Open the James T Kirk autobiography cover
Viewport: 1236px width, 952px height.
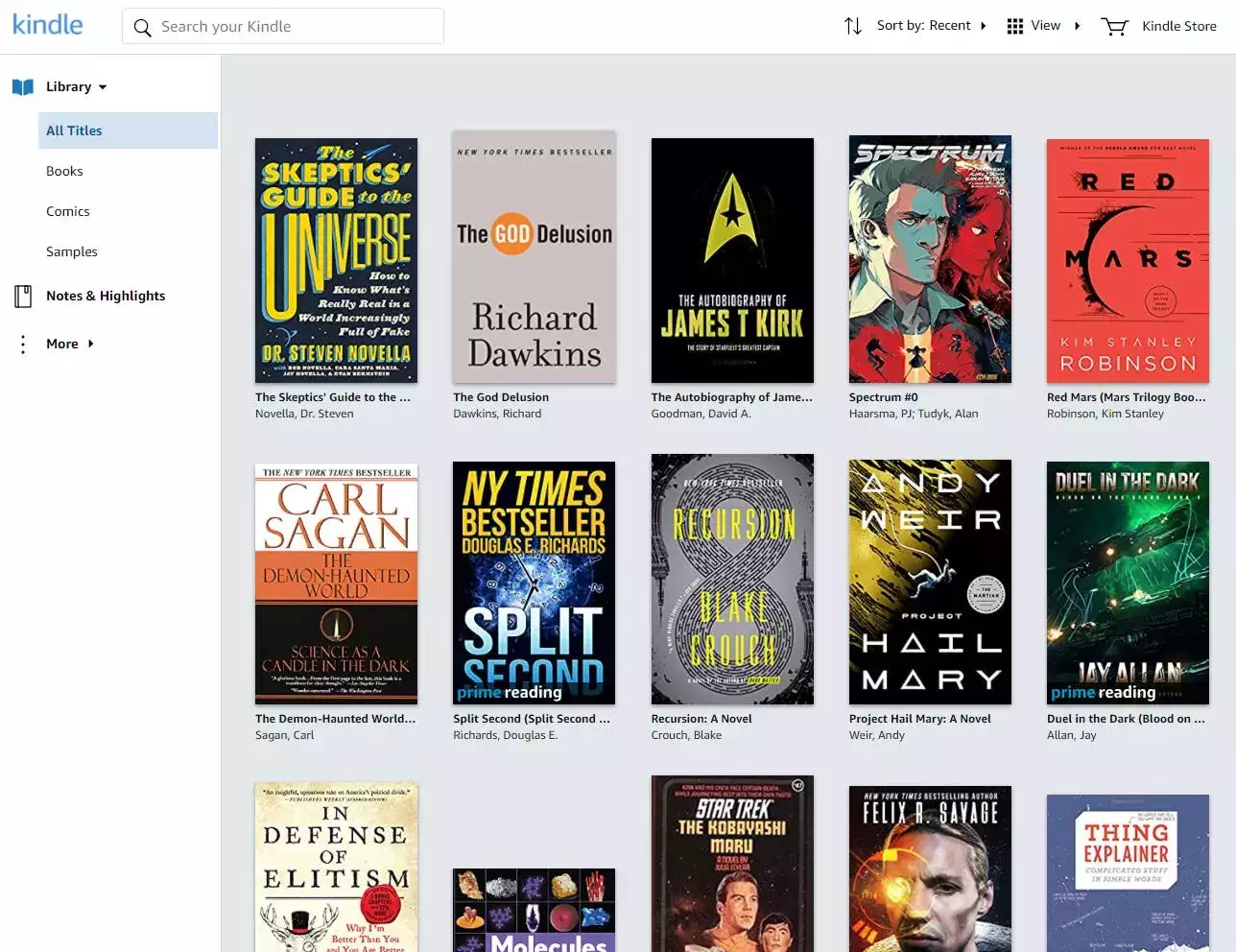pyautogui.click(x=732, y=260)
